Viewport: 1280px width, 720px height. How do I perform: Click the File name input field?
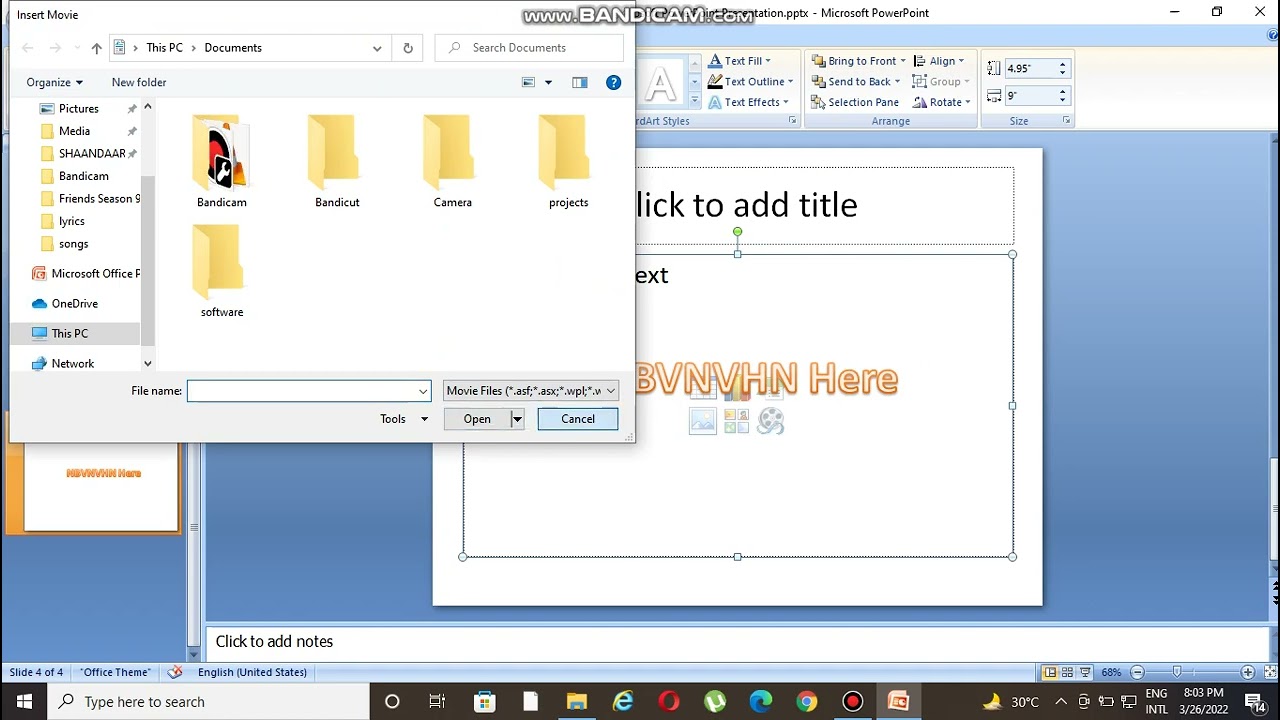click(302, 391)
